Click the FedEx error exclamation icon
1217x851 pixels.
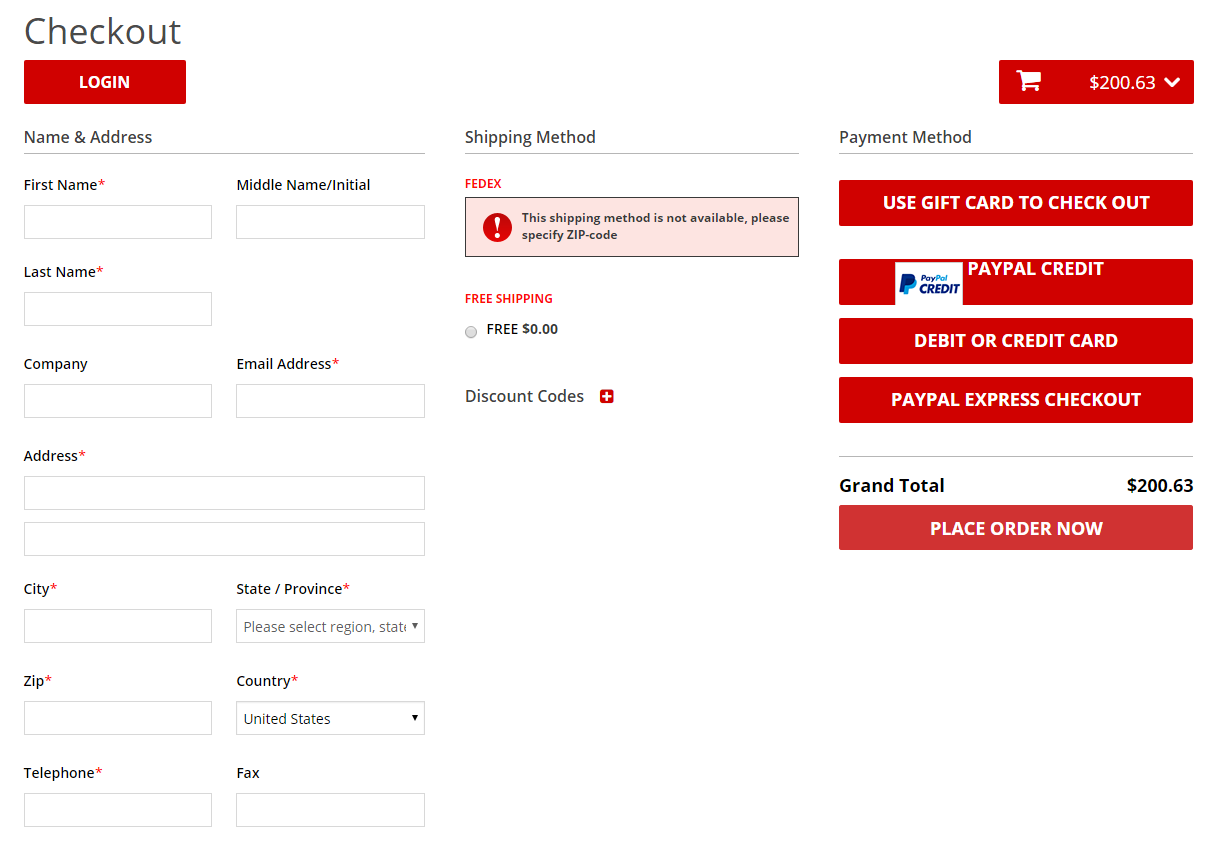tap(497, 227)
